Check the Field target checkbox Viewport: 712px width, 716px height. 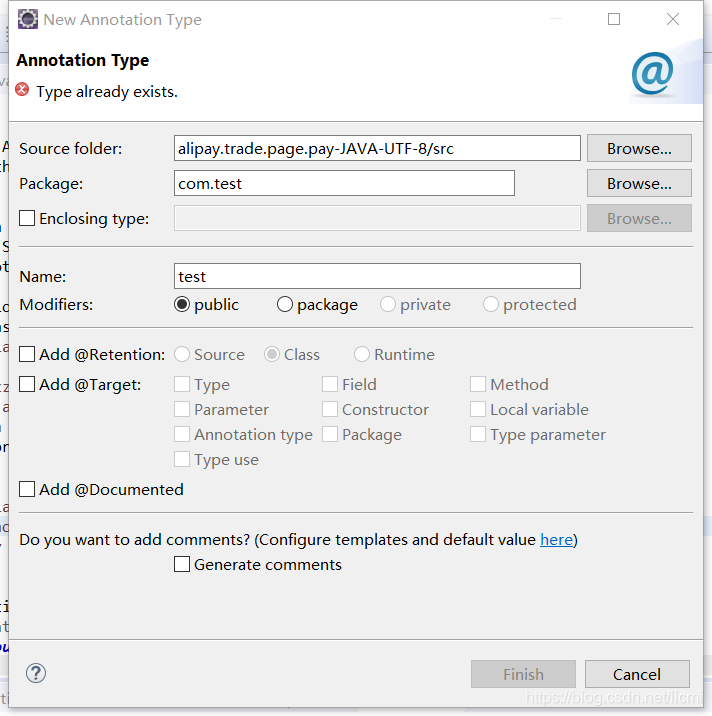coord(330,384)
